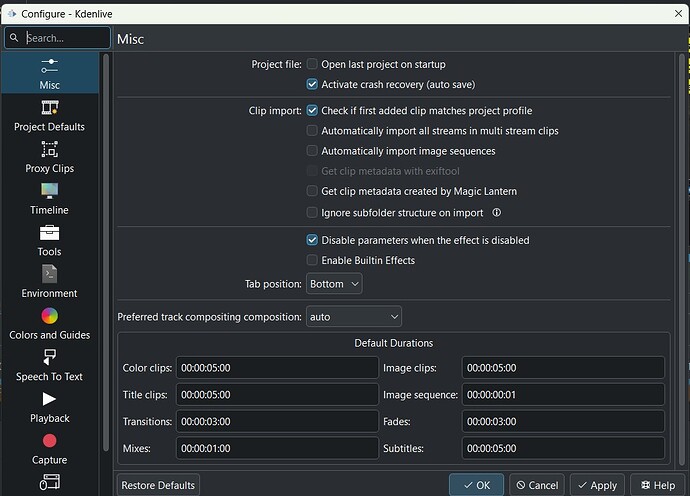Open the Proxy Clips icon
This screenshot has height=496, width=690.
(49, 149)
